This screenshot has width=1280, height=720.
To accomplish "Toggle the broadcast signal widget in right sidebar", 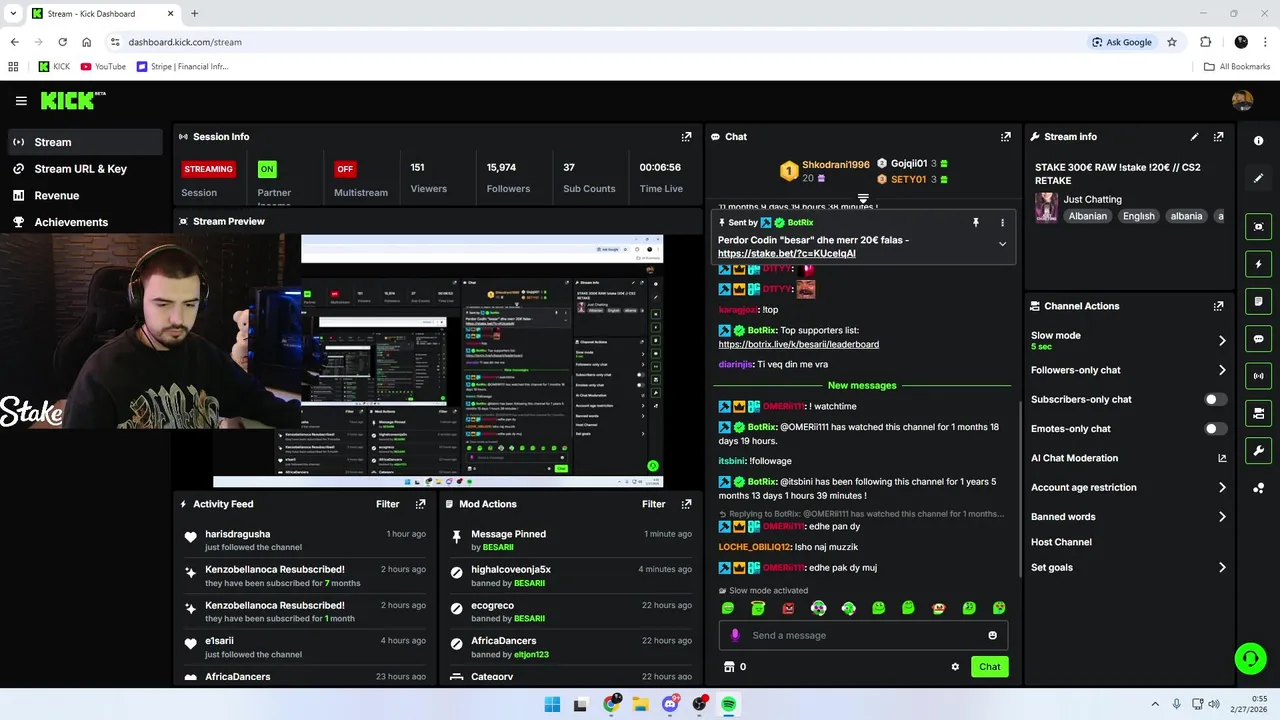I will point(1259,376).
